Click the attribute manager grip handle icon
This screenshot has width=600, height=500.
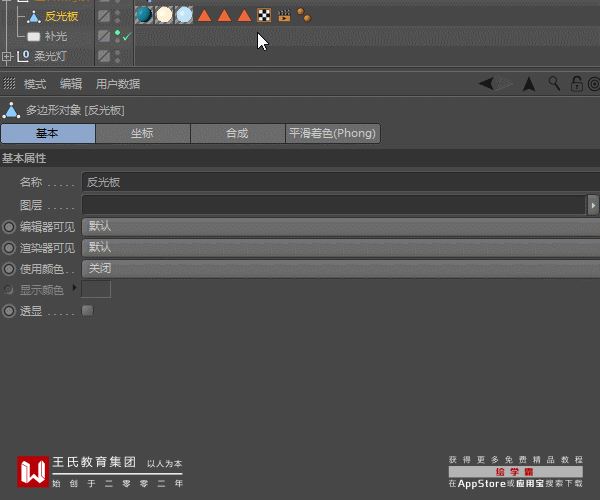click(x=9, y=83)
